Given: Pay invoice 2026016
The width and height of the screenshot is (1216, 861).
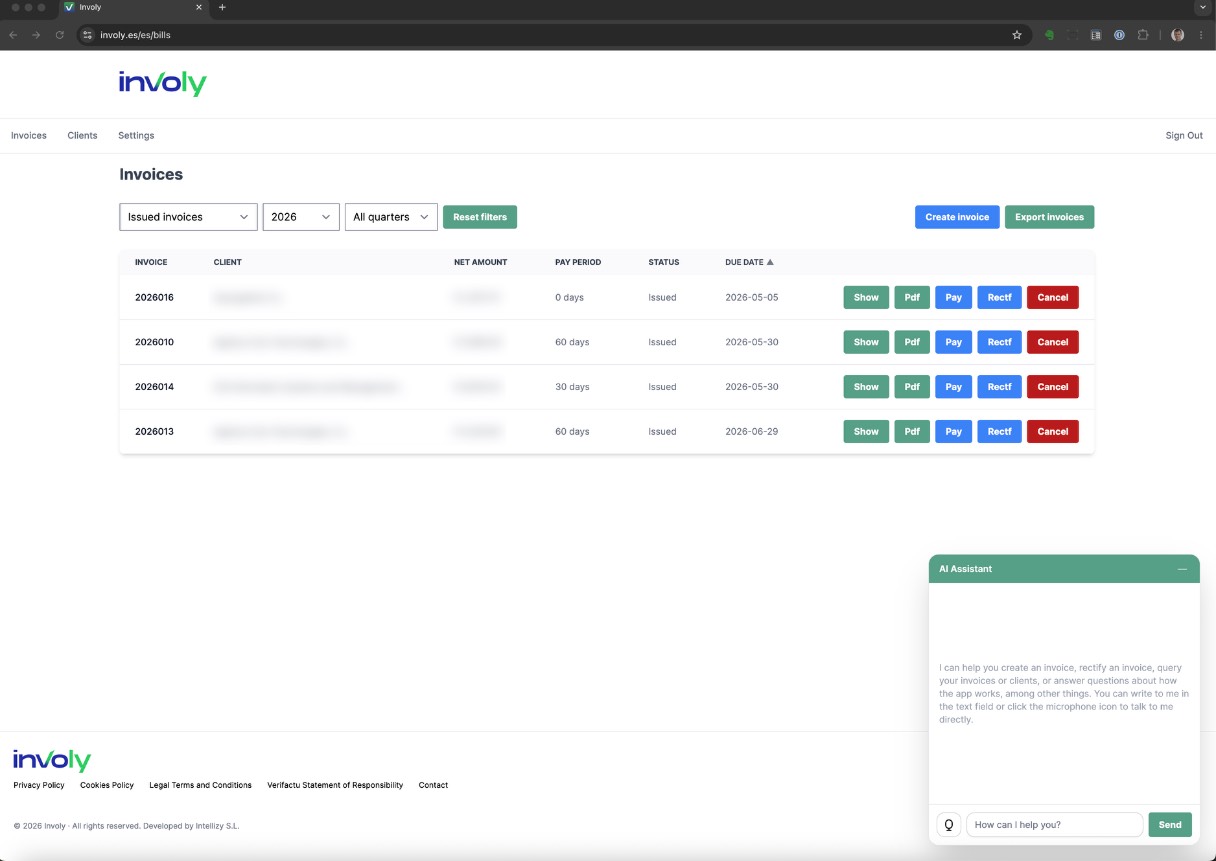Looking at the screenshot, I should [954, 297].
